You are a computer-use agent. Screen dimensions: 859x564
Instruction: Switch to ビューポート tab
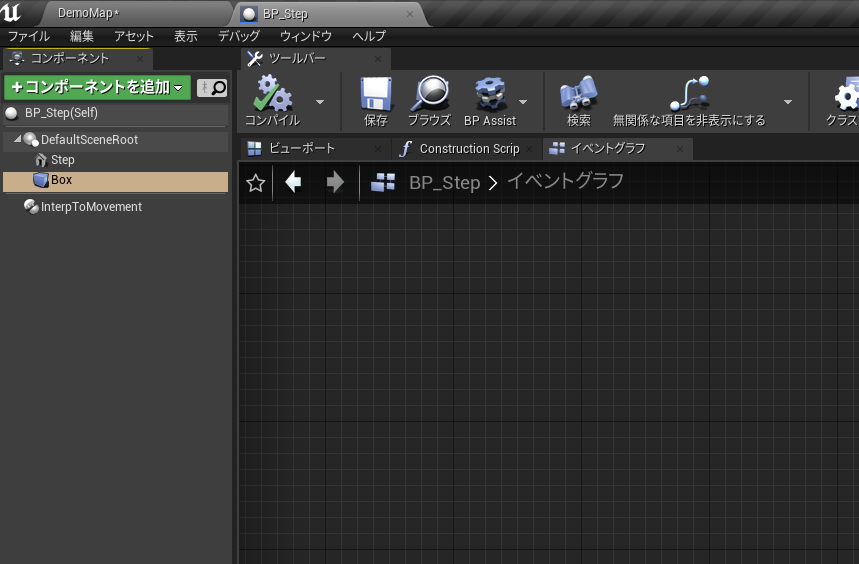(315, 148)
